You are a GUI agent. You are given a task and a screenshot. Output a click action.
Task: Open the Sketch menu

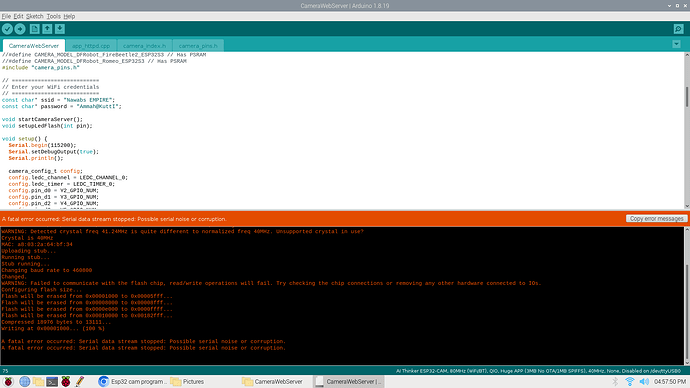coord(35,16)
